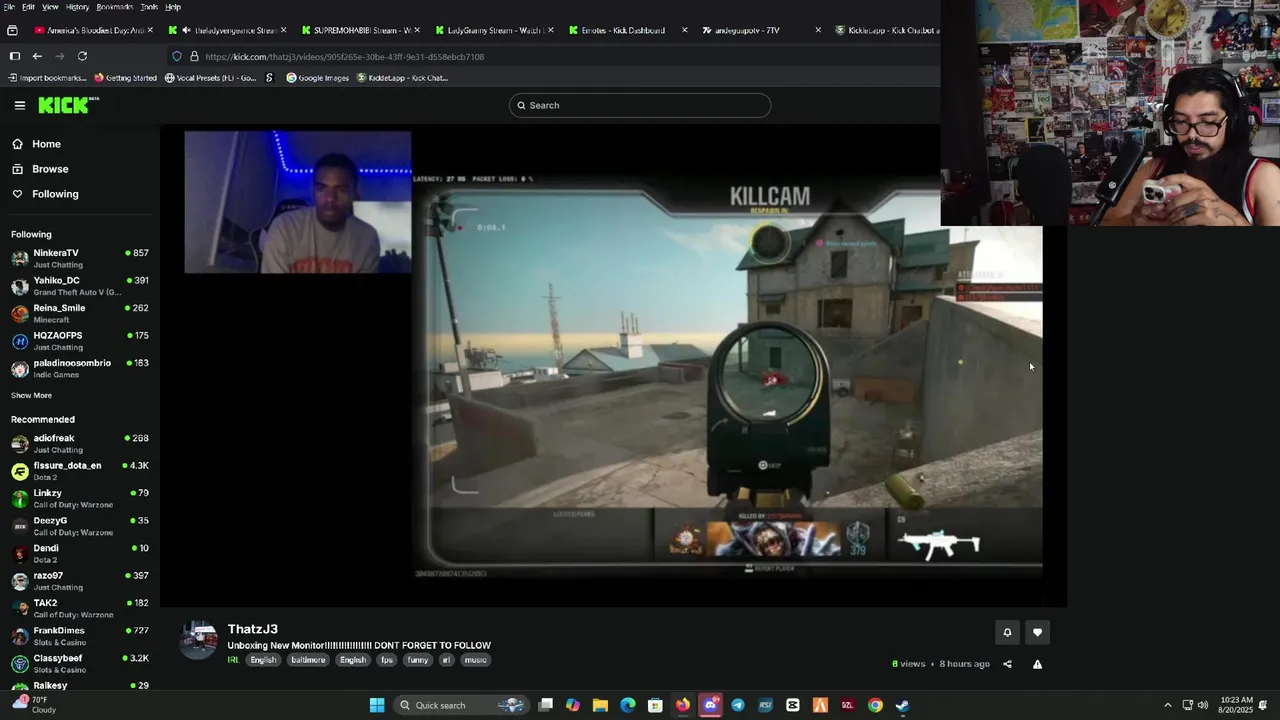The height and width of the screenshot is (720, 1280).
Task: Open the Firefox View icon left of tabs
Action: 12,30
